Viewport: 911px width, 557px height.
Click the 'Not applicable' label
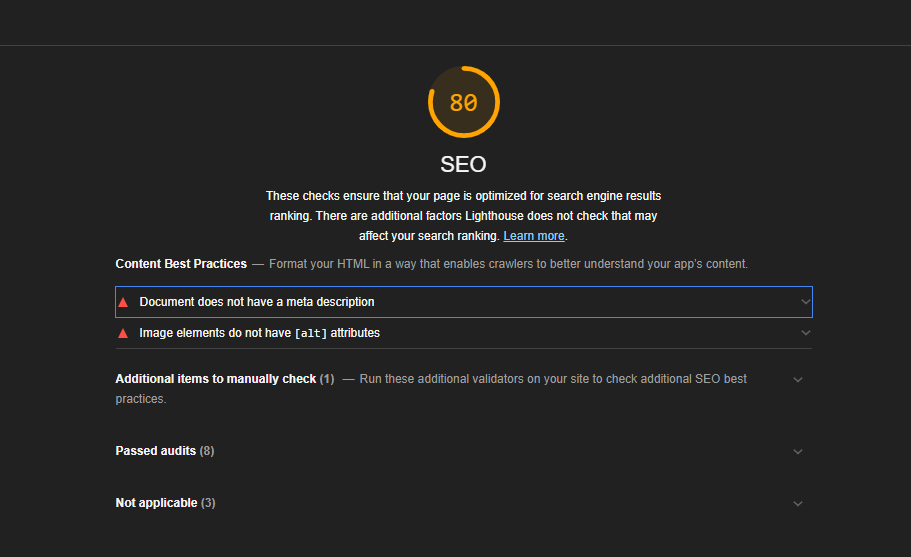click(156, 503)
